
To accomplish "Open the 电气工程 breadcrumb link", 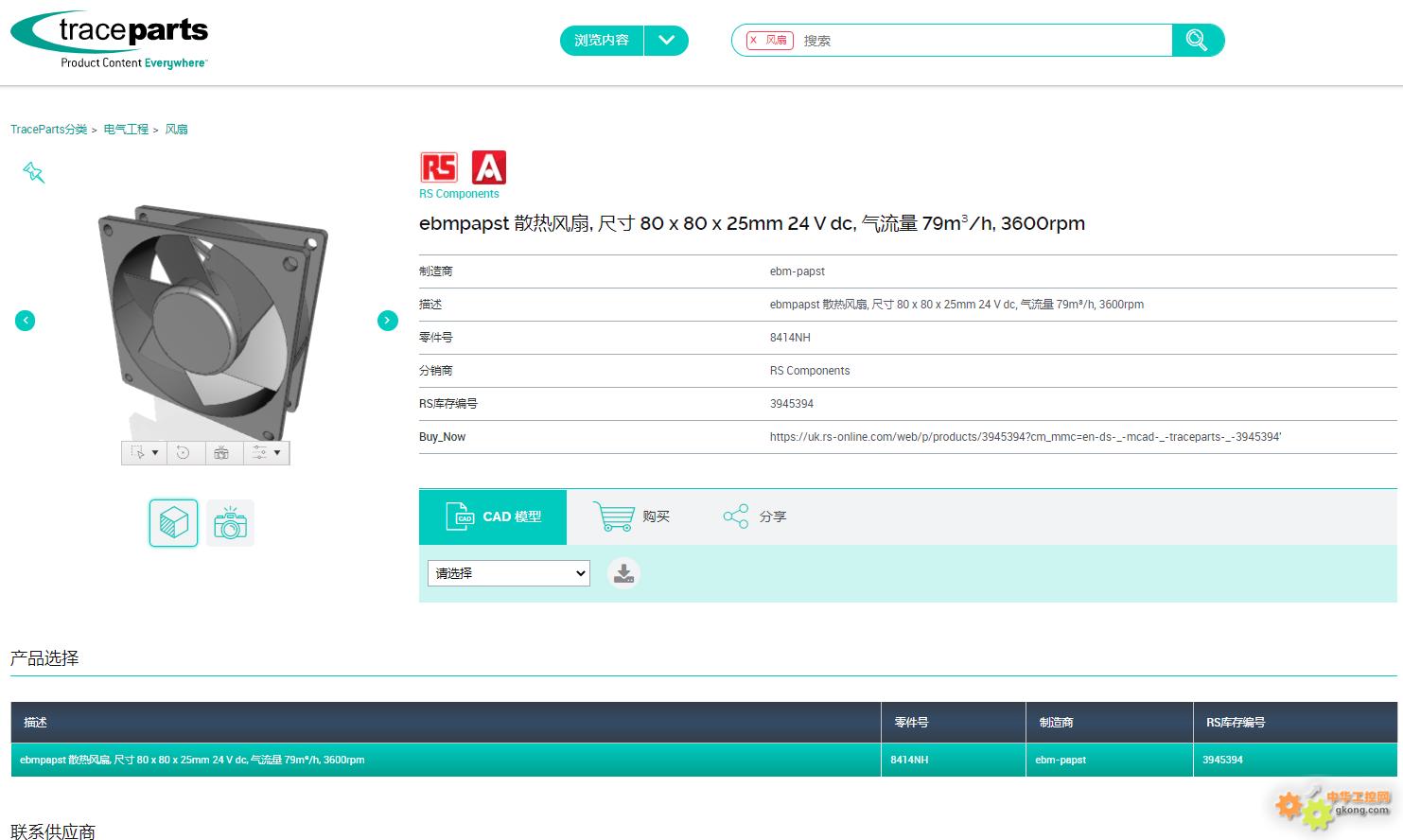I will click(126, 130).
